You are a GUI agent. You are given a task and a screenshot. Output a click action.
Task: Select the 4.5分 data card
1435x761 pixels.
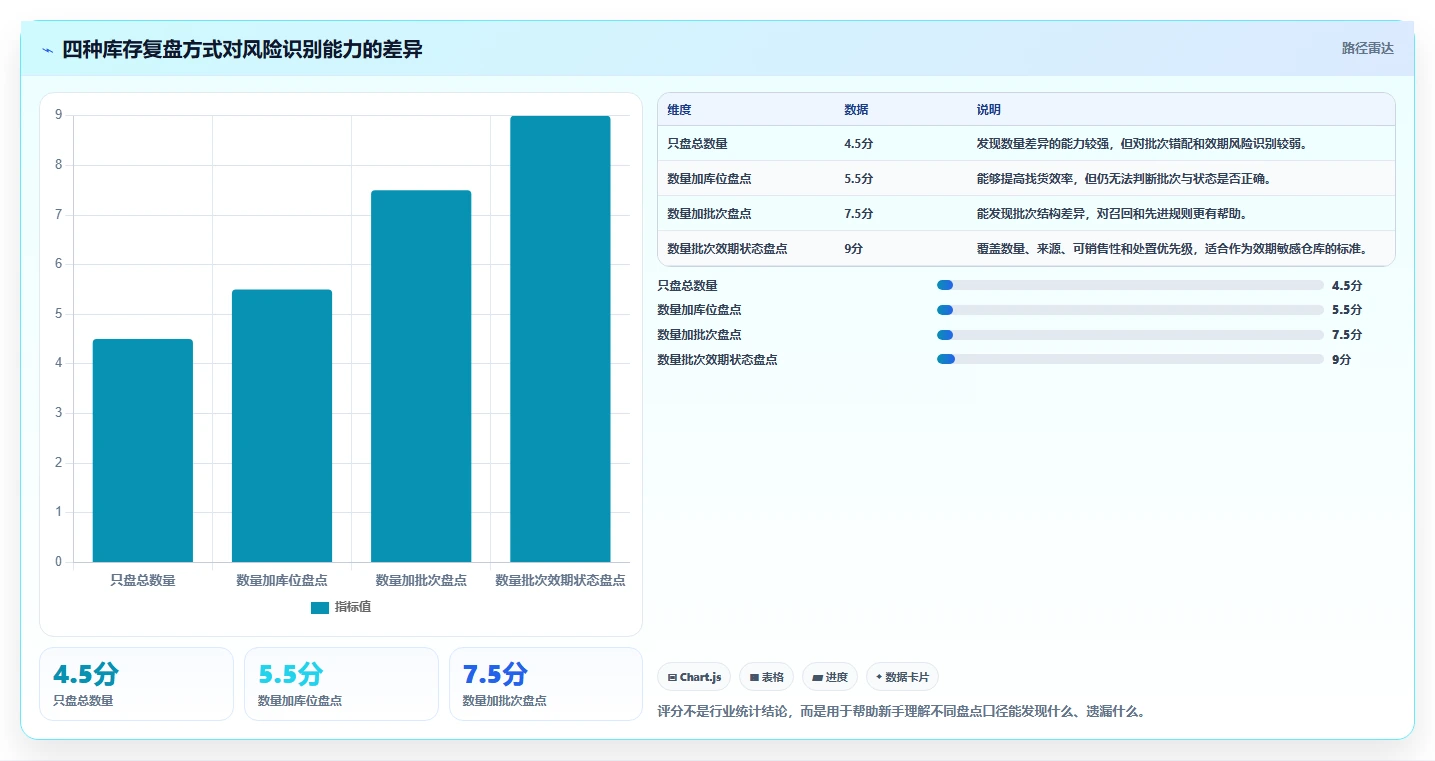point(136,684)
